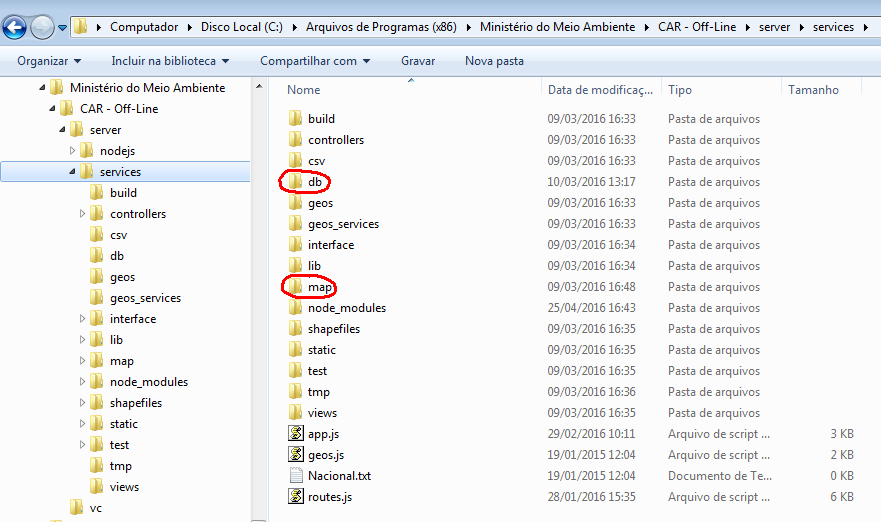Click geos_services folder icon in file list
Image resolution: width=882 pixels, height=522 pixels.
pos(295,223)
